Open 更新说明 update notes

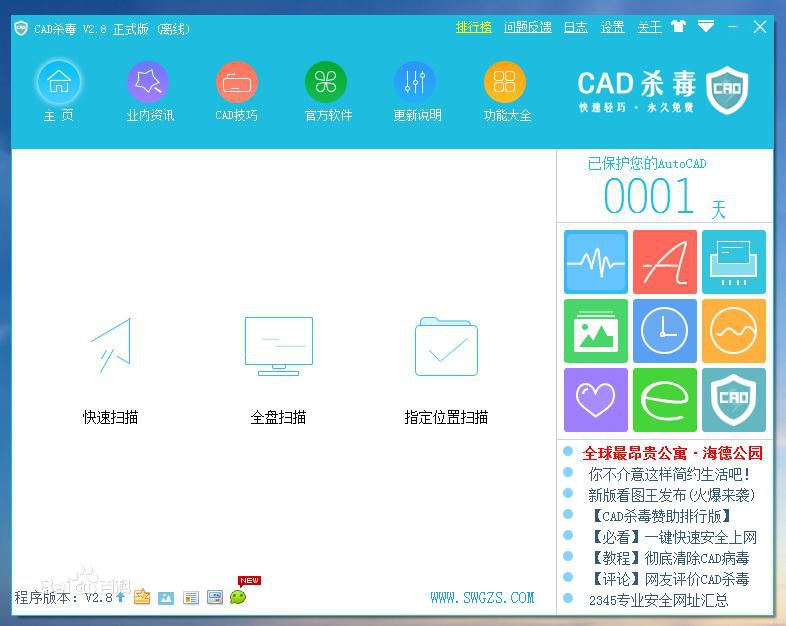point(415,82)
